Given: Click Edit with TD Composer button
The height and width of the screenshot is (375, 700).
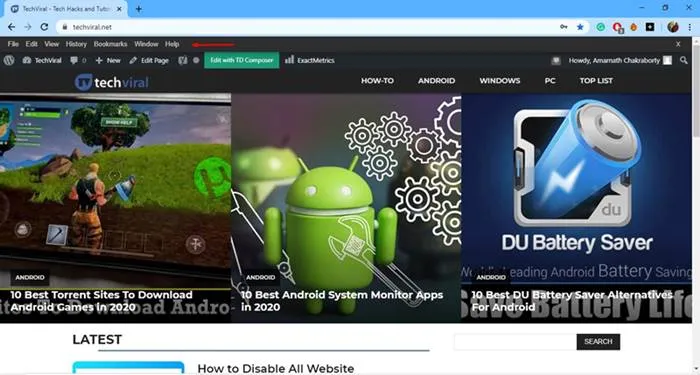Looking at the screenshot, I should 242,60.
